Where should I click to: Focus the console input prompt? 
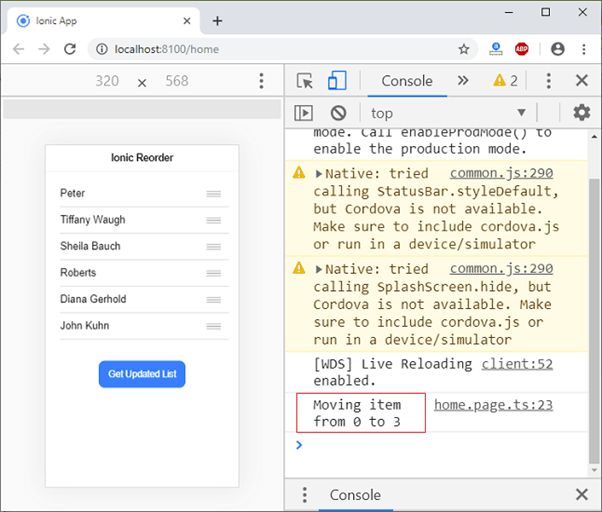click(x=442, y=445)
